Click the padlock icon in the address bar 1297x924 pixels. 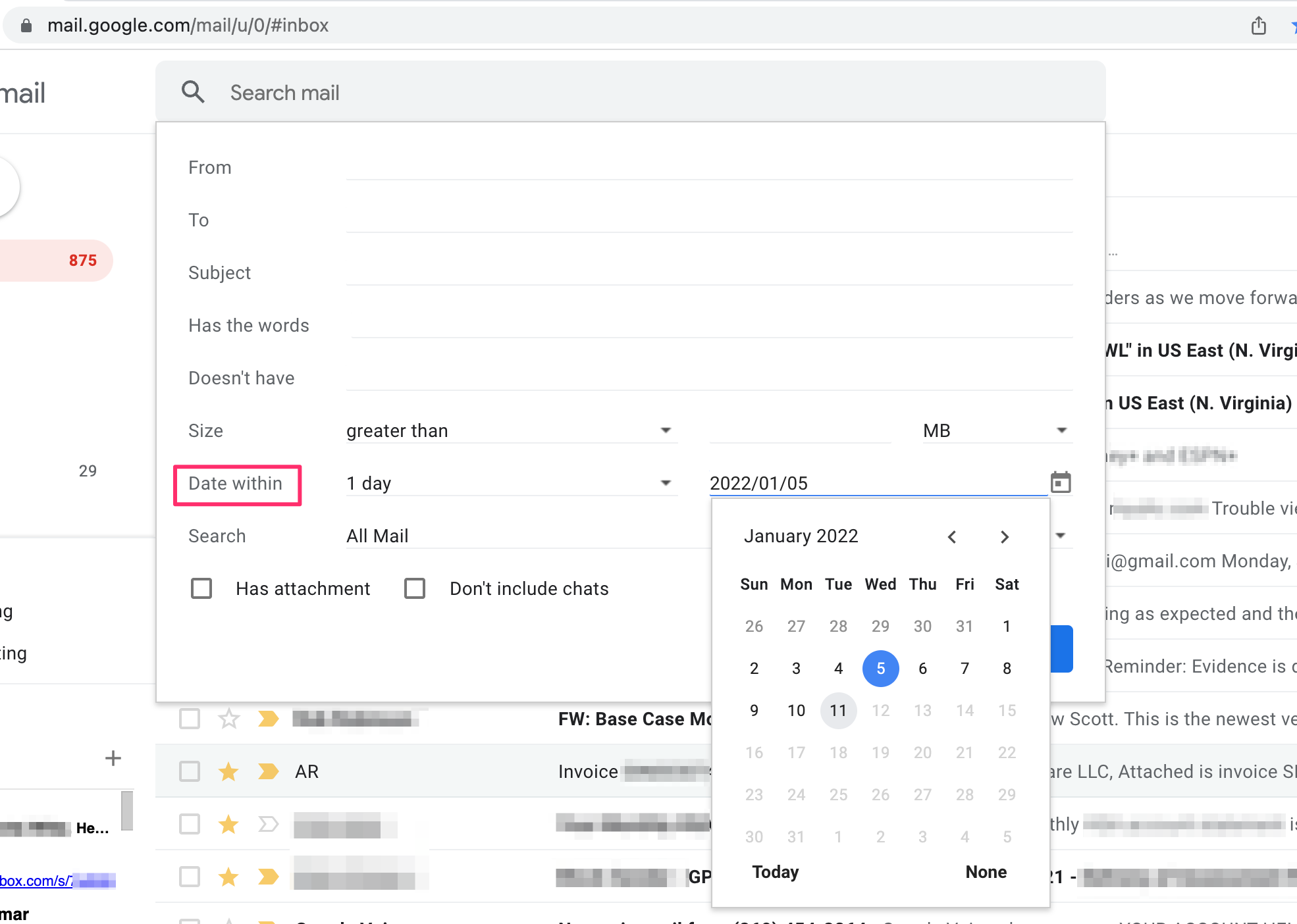pos(26,25)
